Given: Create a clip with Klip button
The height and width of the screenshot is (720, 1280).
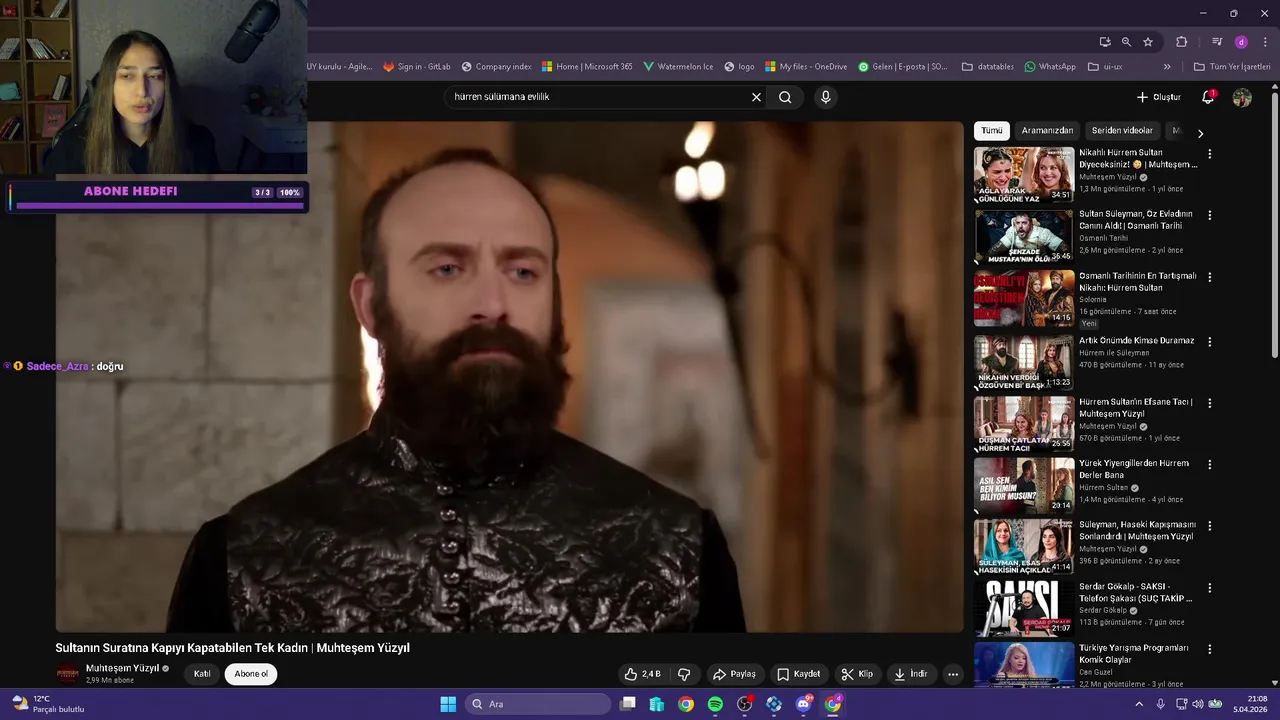Looking at the screenshot, I should tap(857, 674).
